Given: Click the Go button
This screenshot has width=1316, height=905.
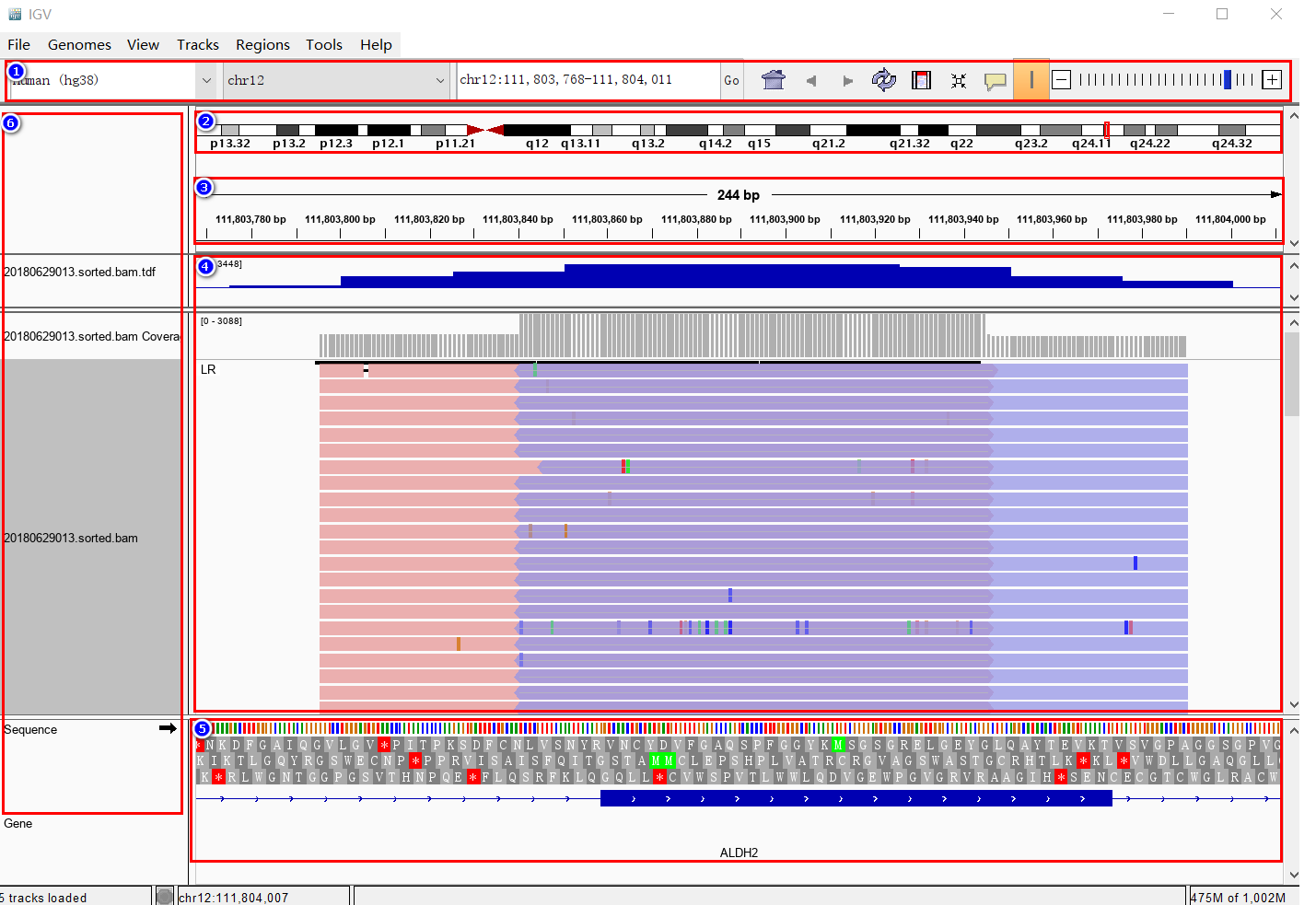Looking at the screenshot, I should click(731, 80).
